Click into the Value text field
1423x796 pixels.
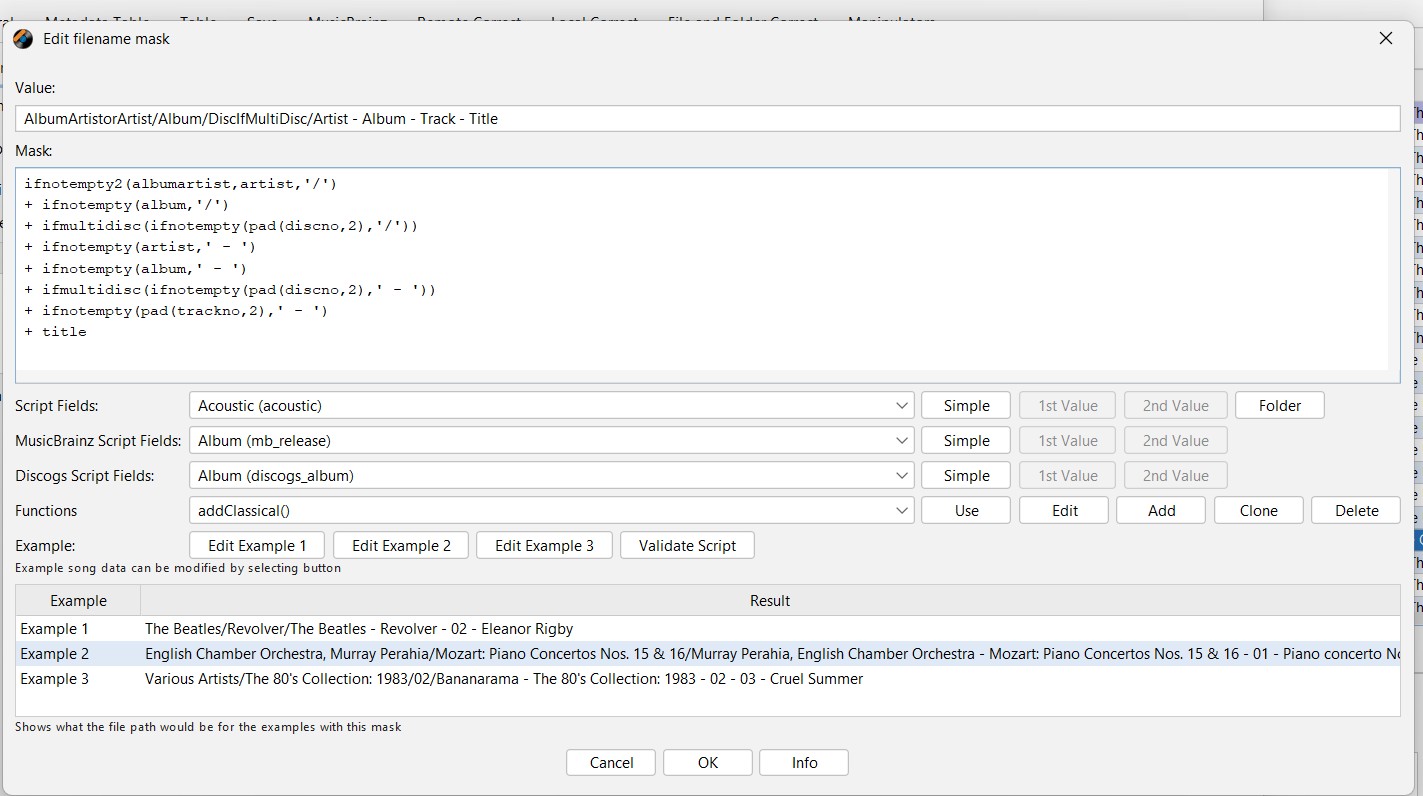(x=707, y=118)
